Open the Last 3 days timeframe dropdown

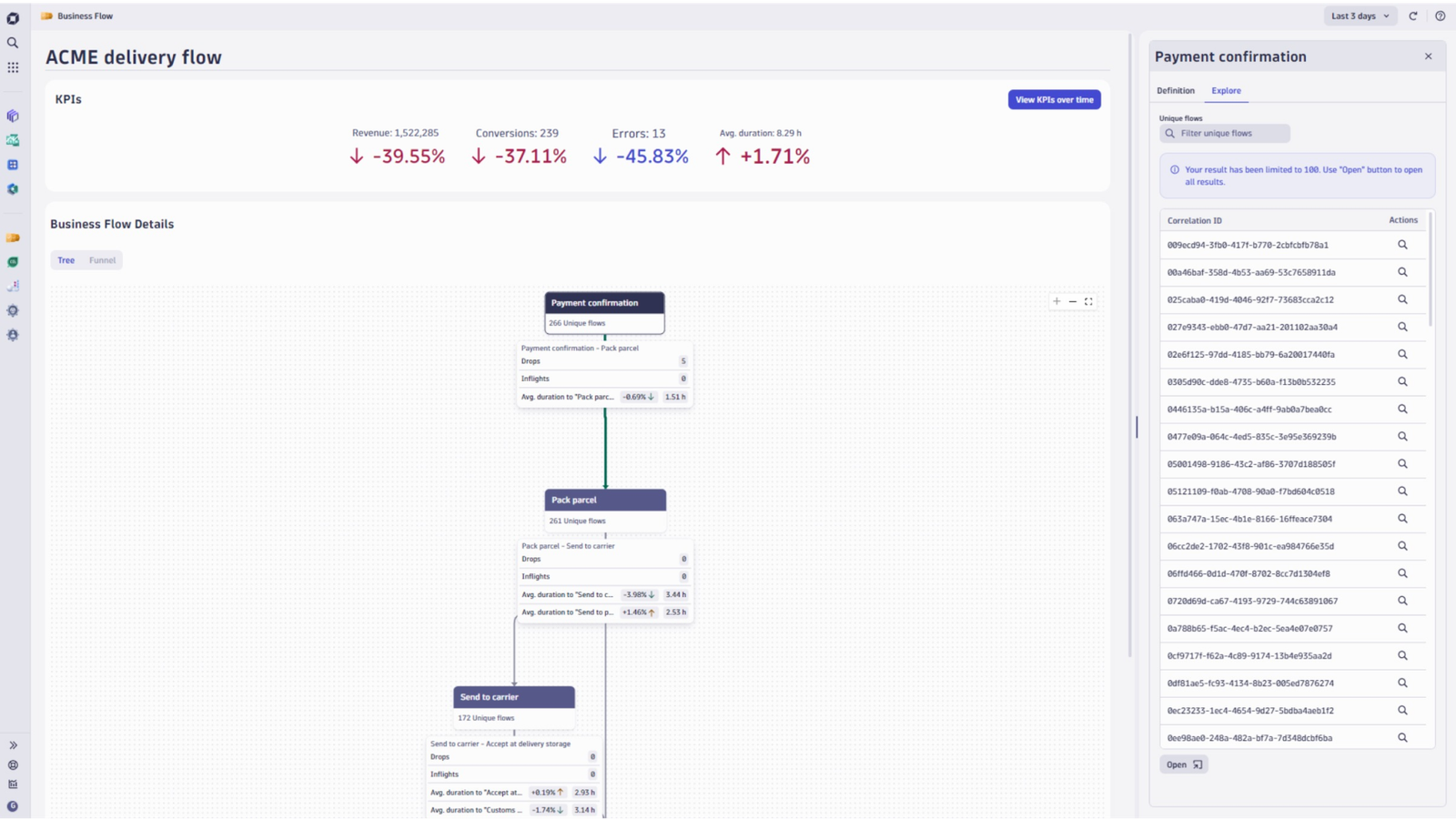pos(1360,15)
